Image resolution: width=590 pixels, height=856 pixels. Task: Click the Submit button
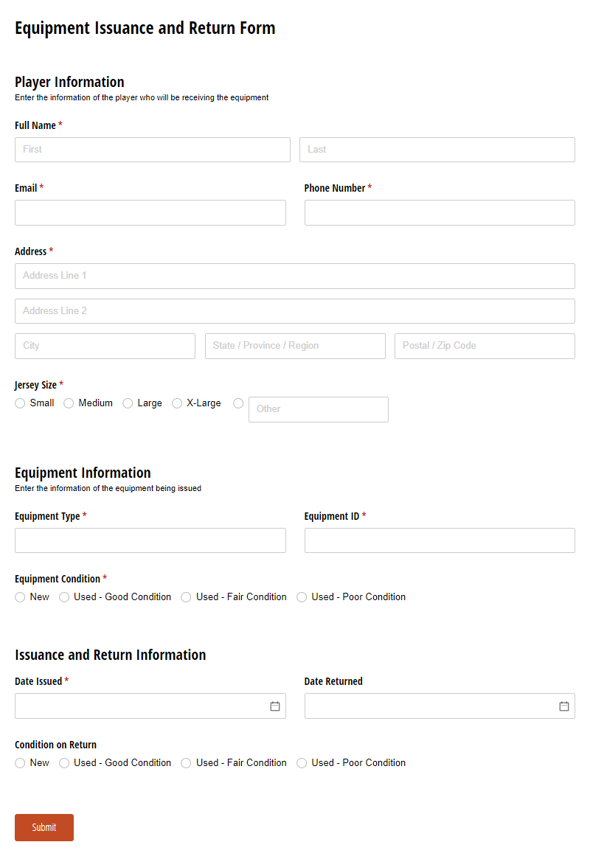44,827
